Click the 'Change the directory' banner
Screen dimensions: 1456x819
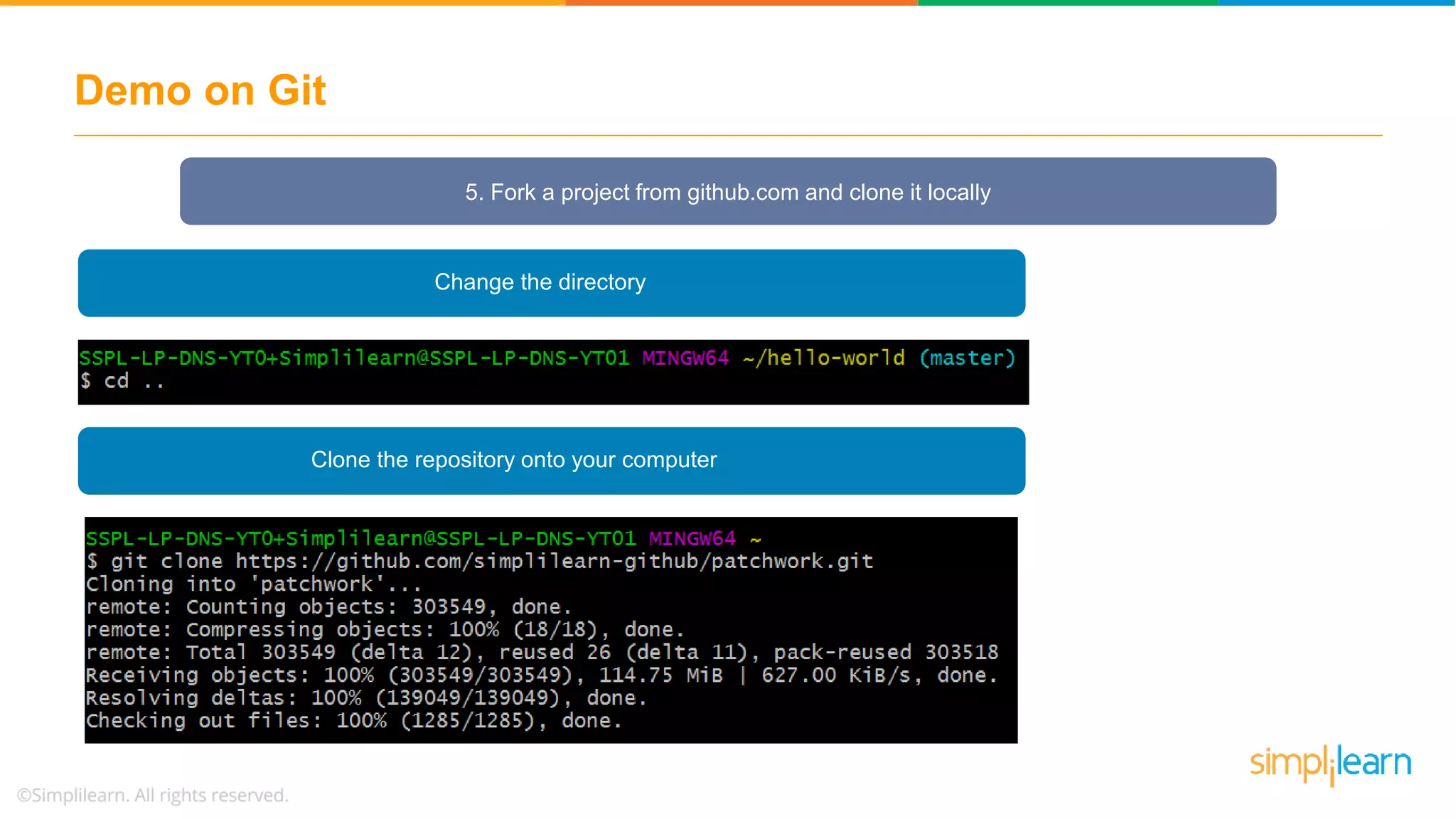[x=552, y=283]
